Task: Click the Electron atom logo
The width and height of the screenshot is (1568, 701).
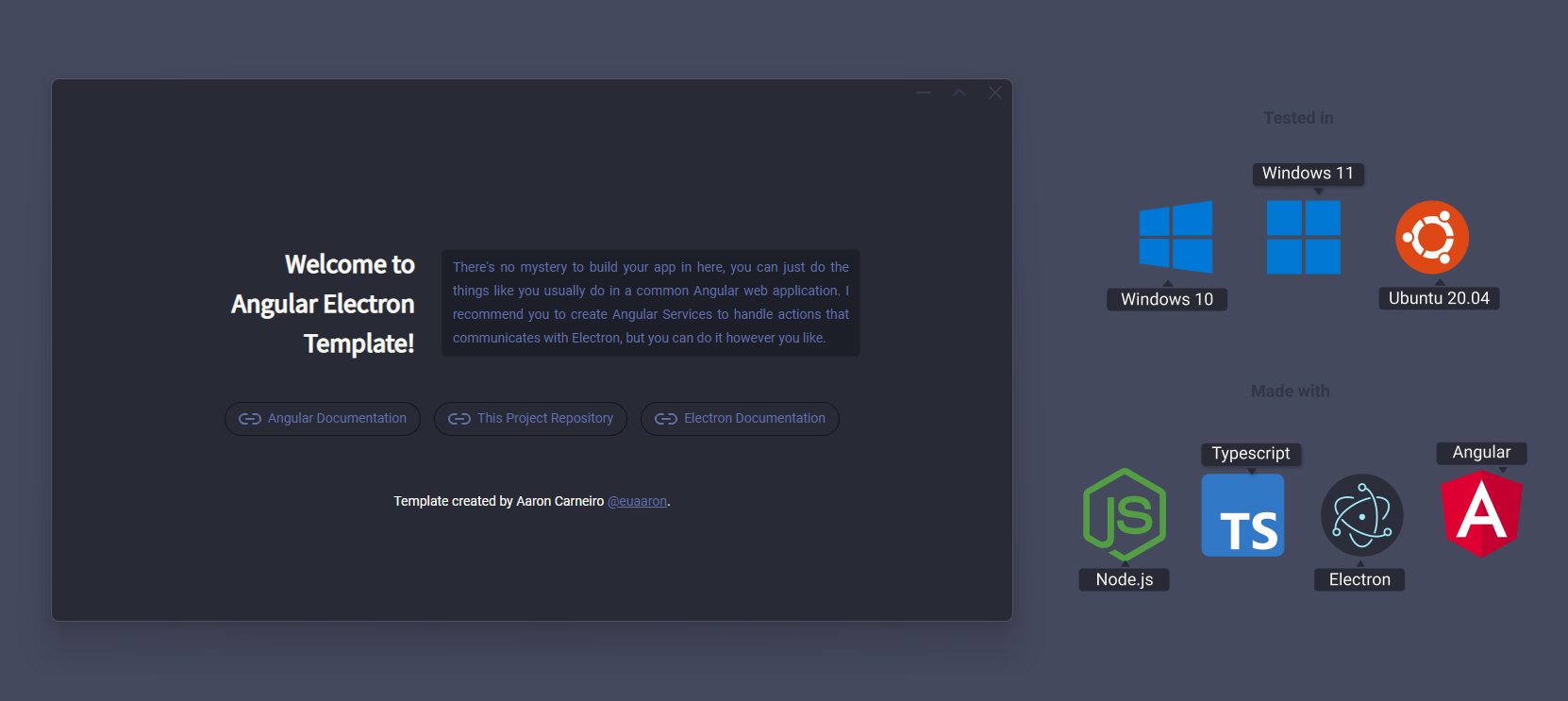Action: coord(1361,515)
